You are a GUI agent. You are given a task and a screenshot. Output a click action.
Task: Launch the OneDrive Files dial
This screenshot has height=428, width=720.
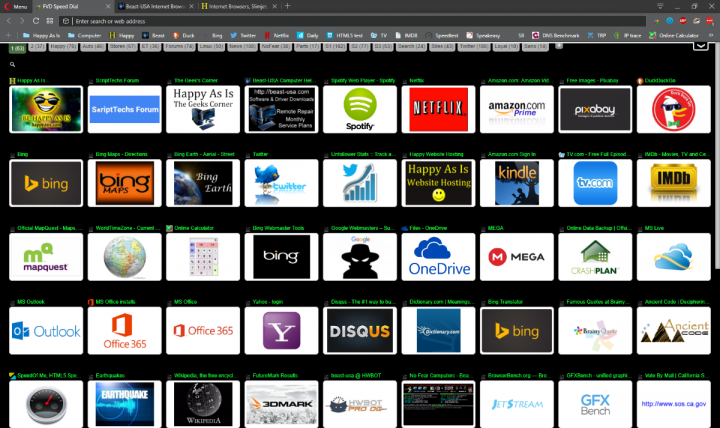click(x=438, y=257)
